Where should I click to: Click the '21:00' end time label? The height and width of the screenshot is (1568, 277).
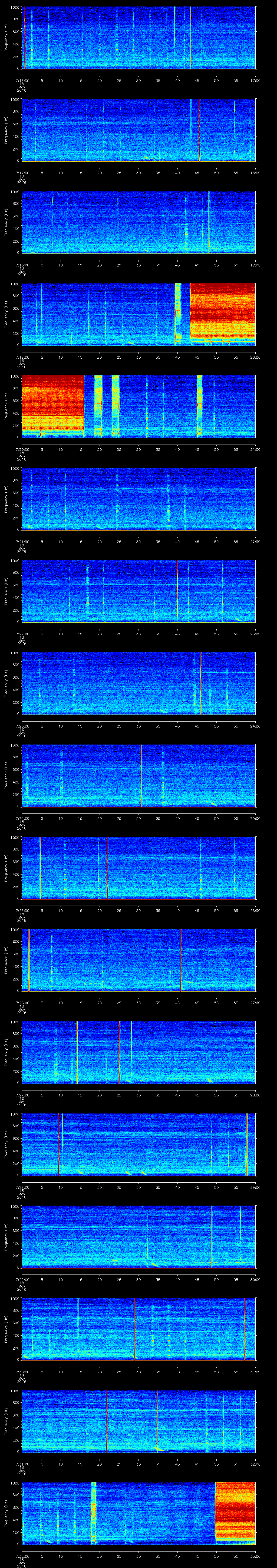tap(255, 449)
